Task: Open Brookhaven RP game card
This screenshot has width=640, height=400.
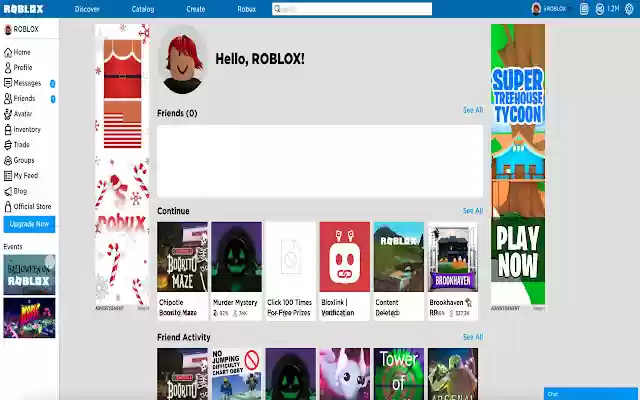Action: (453, 271)
